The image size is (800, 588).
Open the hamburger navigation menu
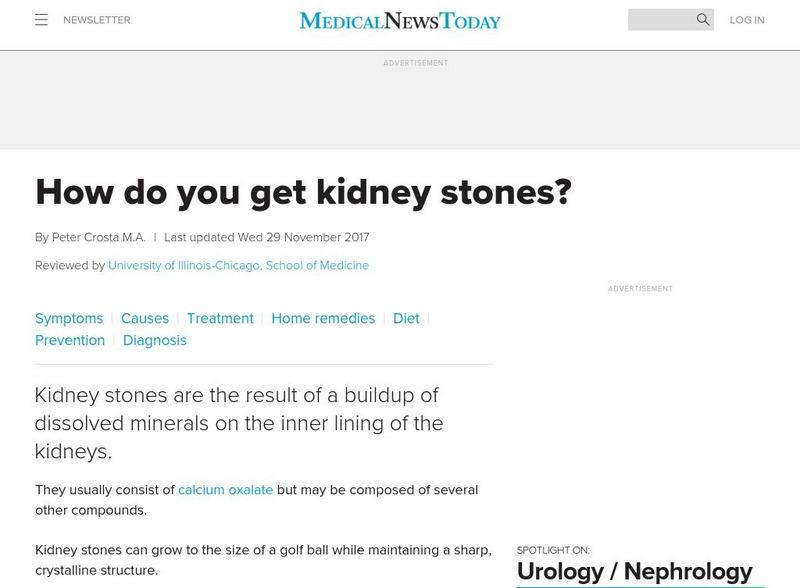(x=39, y=17)
